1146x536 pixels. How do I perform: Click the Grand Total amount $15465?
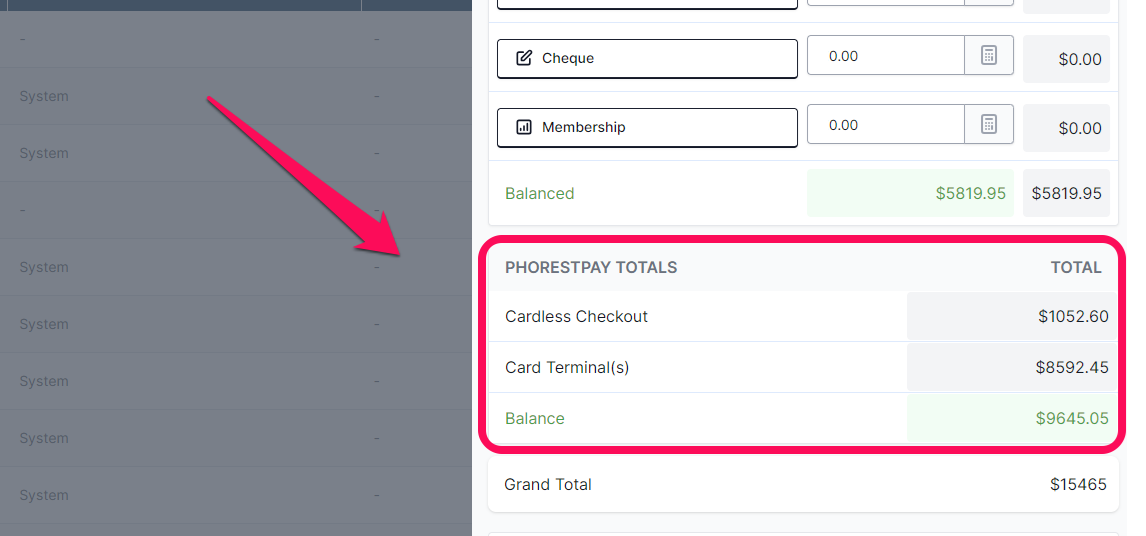[x=1078, y=484]
